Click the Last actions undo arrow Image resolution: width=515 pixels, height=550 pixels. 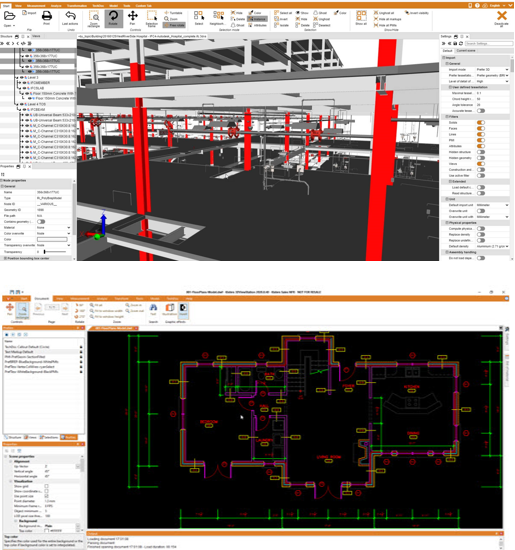[71, 16]
